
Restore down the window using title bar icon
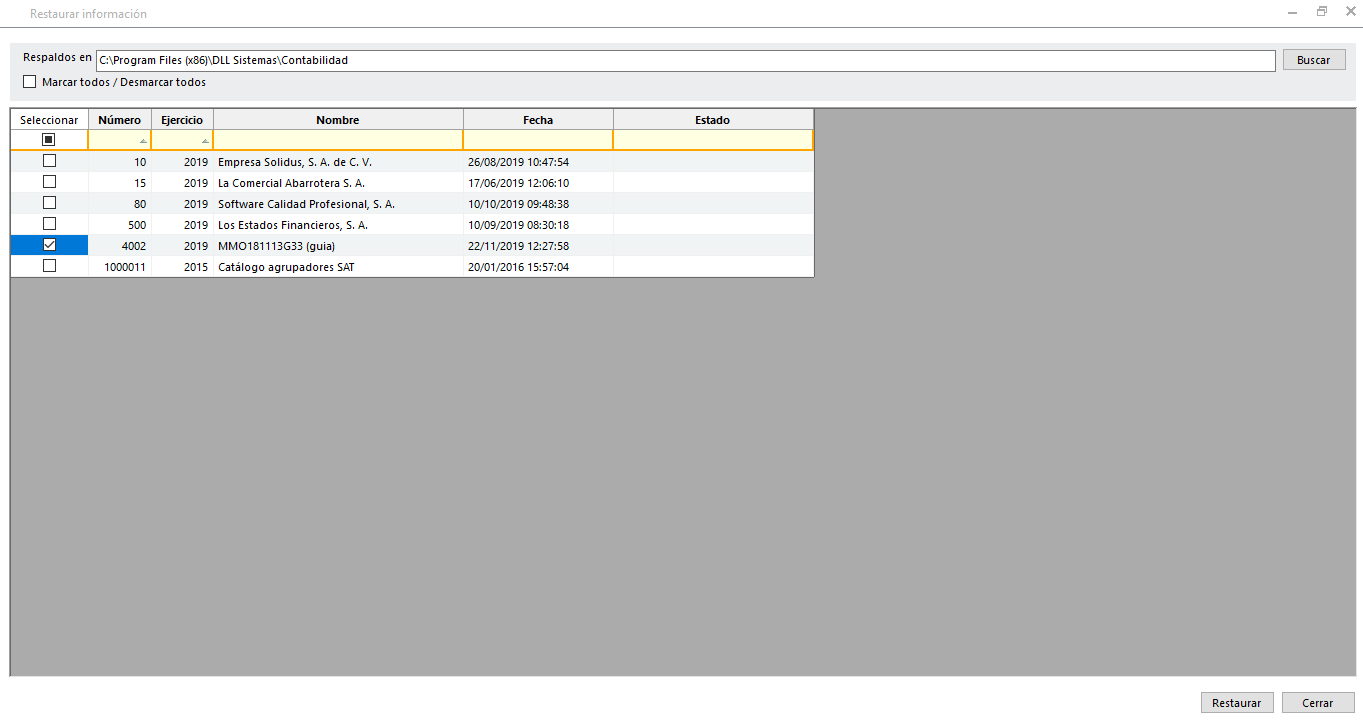(x=1321, y=12)
